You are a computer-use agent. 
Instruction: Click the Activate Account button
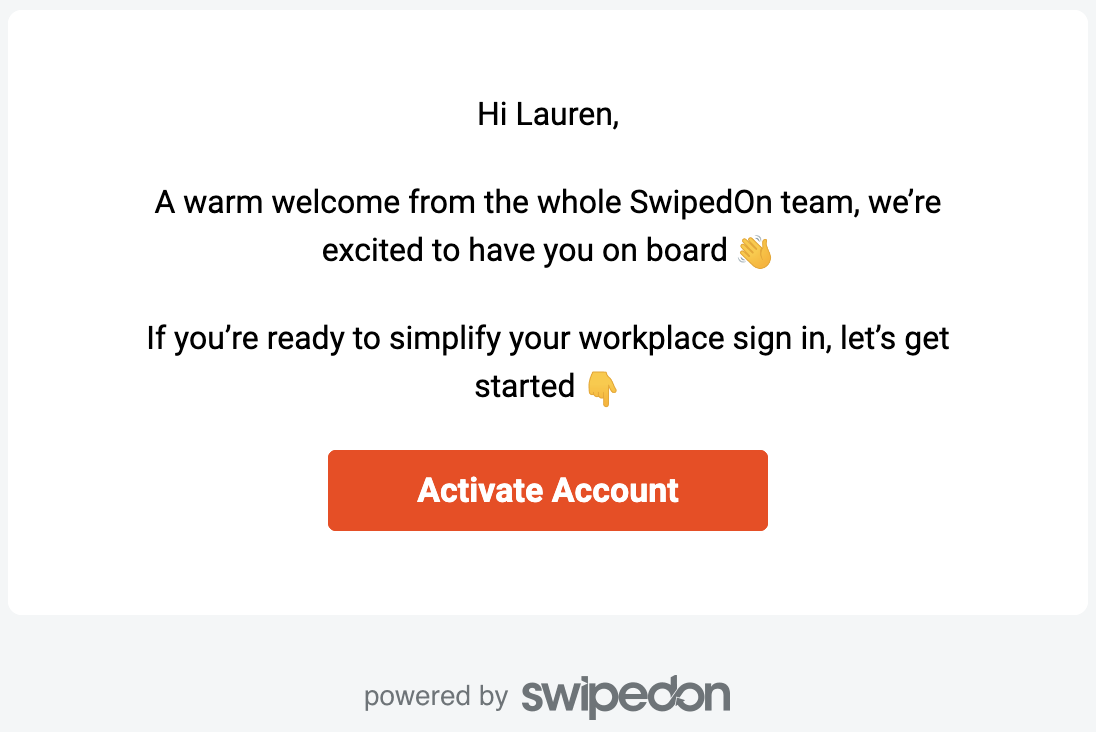[548, 490]
